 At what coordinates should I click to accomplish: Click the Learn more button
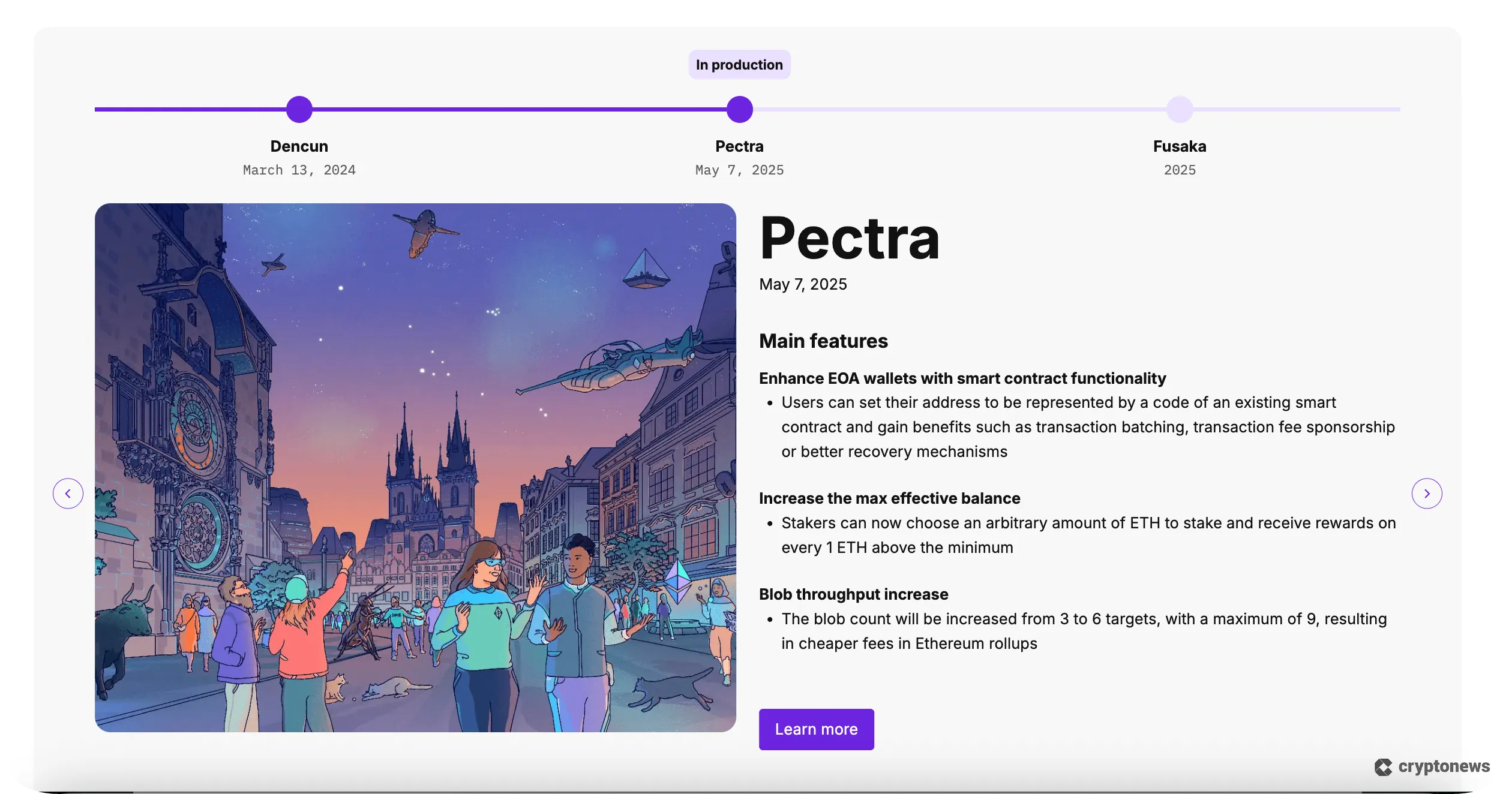[x=816, y=729]
